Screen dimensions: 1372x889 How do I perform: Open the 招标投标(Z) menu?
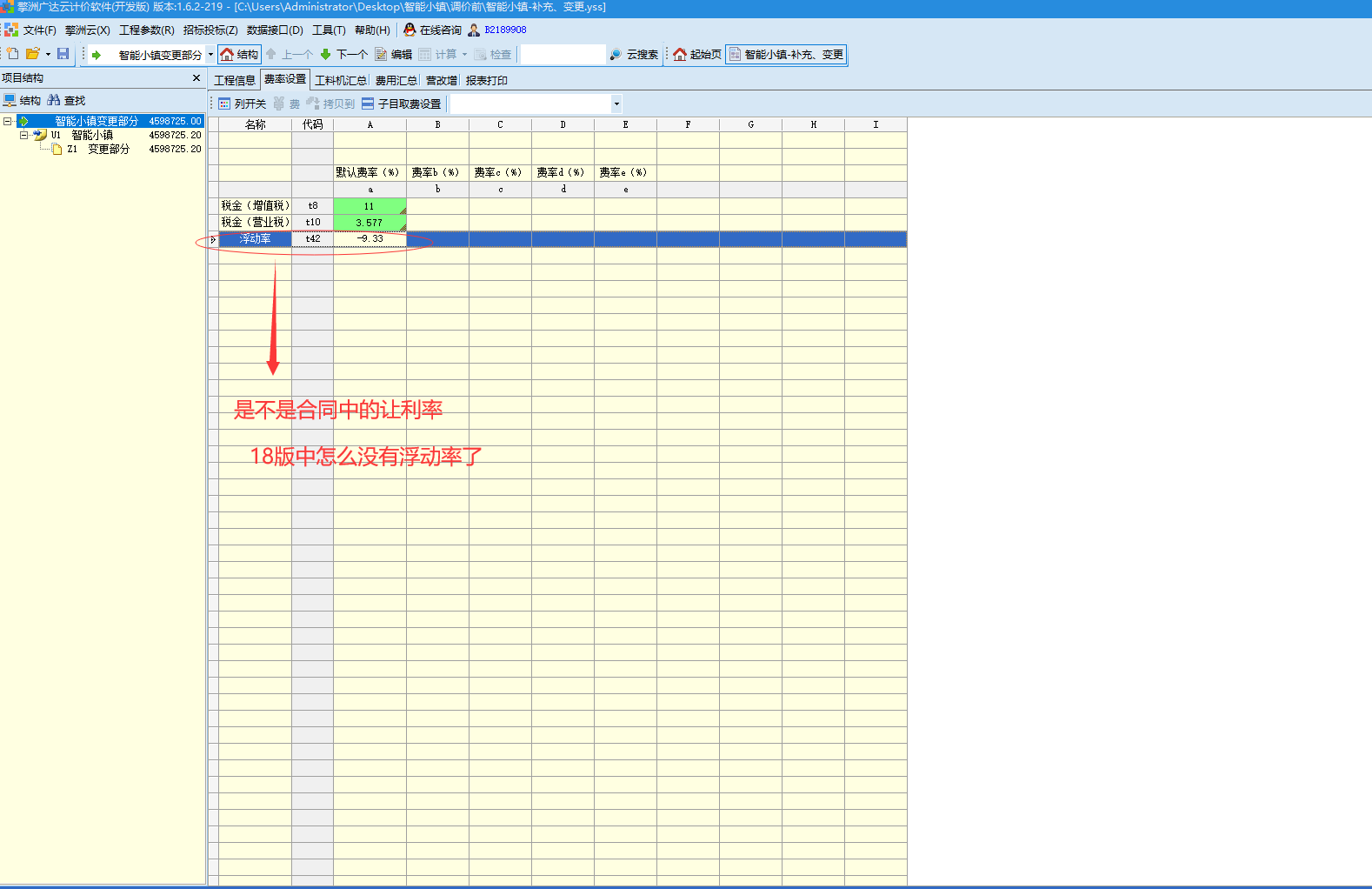click(x=210, y=30)
